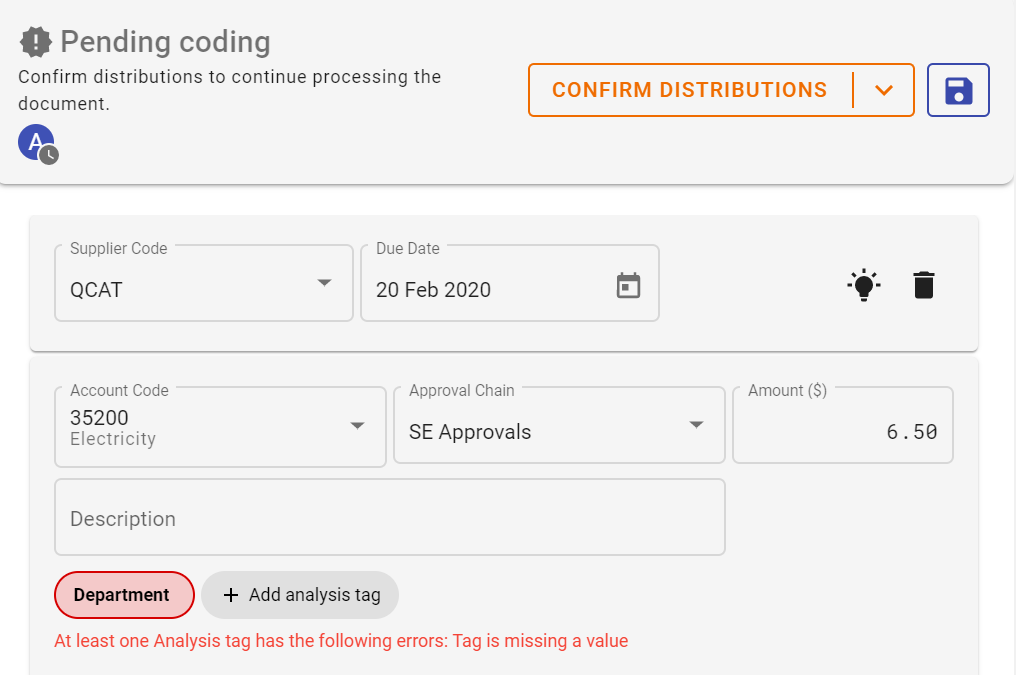Open the Approval Chain dropdown
This screenshot has height=675, width=1016.
point(695,425)
